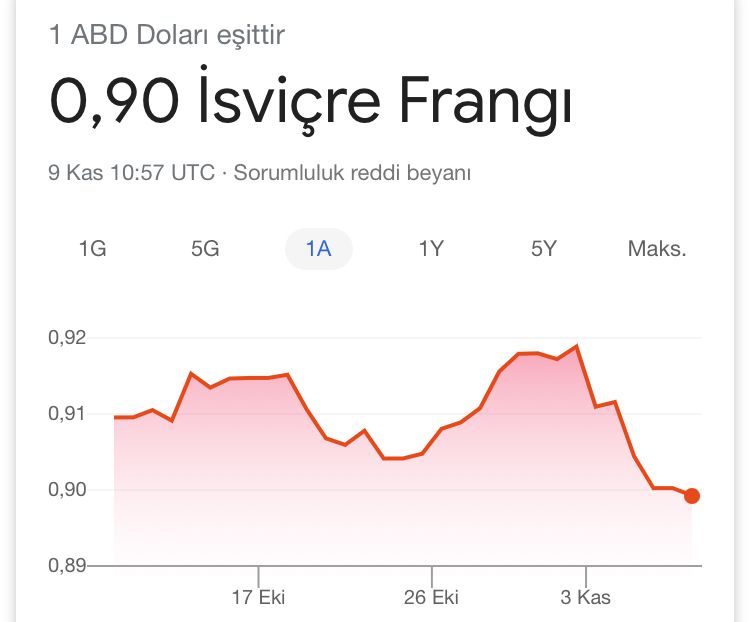Select the highlighted 1A time range tab

[x=319, y=249]
